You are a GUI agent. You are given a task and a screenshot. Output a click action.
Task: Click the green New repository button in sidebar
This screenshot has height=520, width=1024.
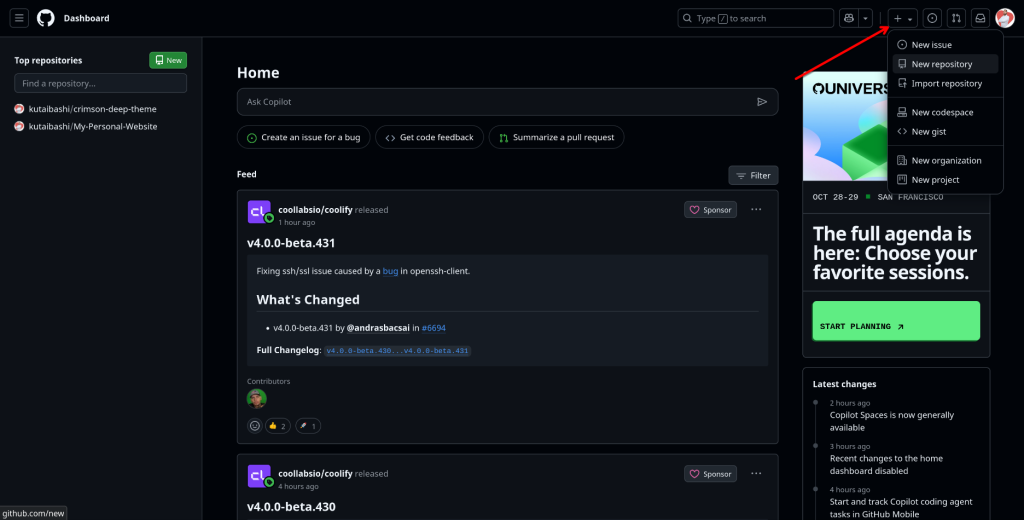(168, 60)
